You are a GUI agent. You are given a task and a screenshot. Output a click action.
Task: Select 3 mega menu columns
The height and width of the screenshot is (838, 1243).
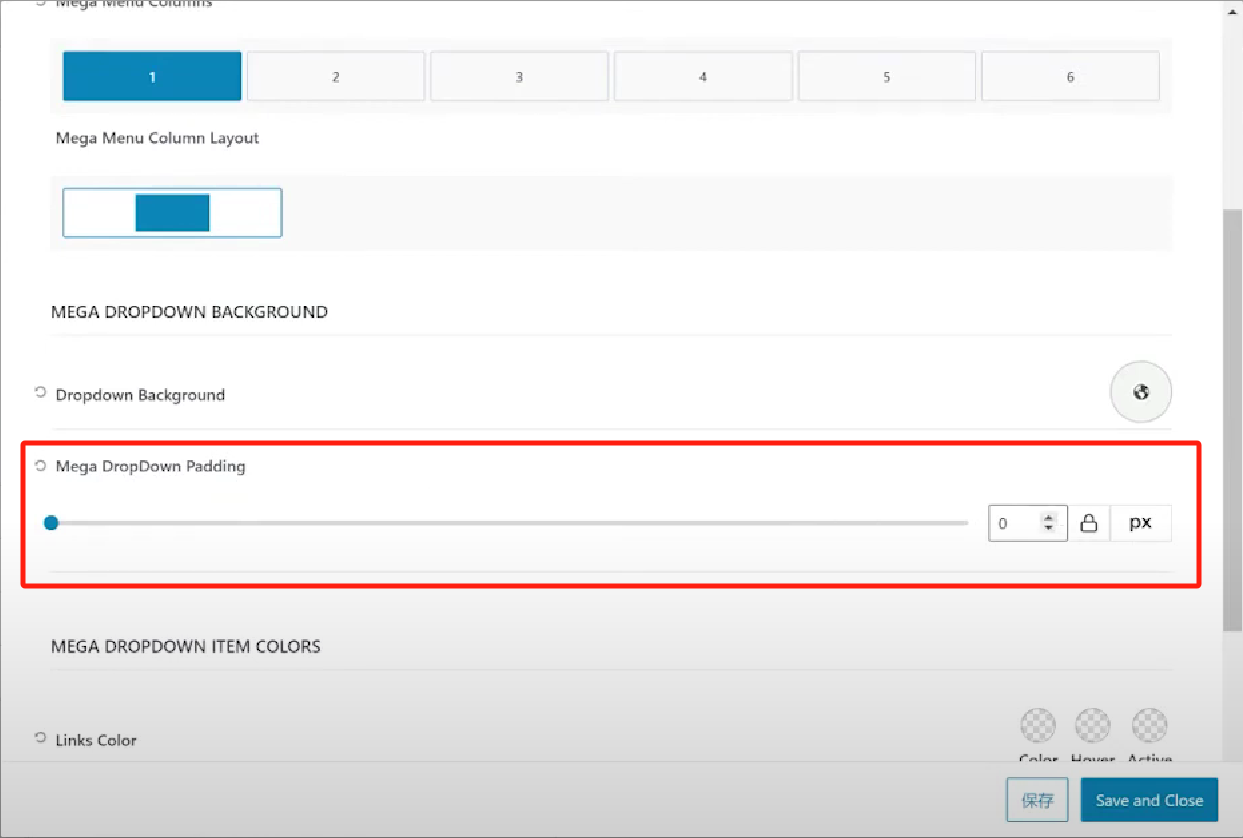(x=519, y=77)
